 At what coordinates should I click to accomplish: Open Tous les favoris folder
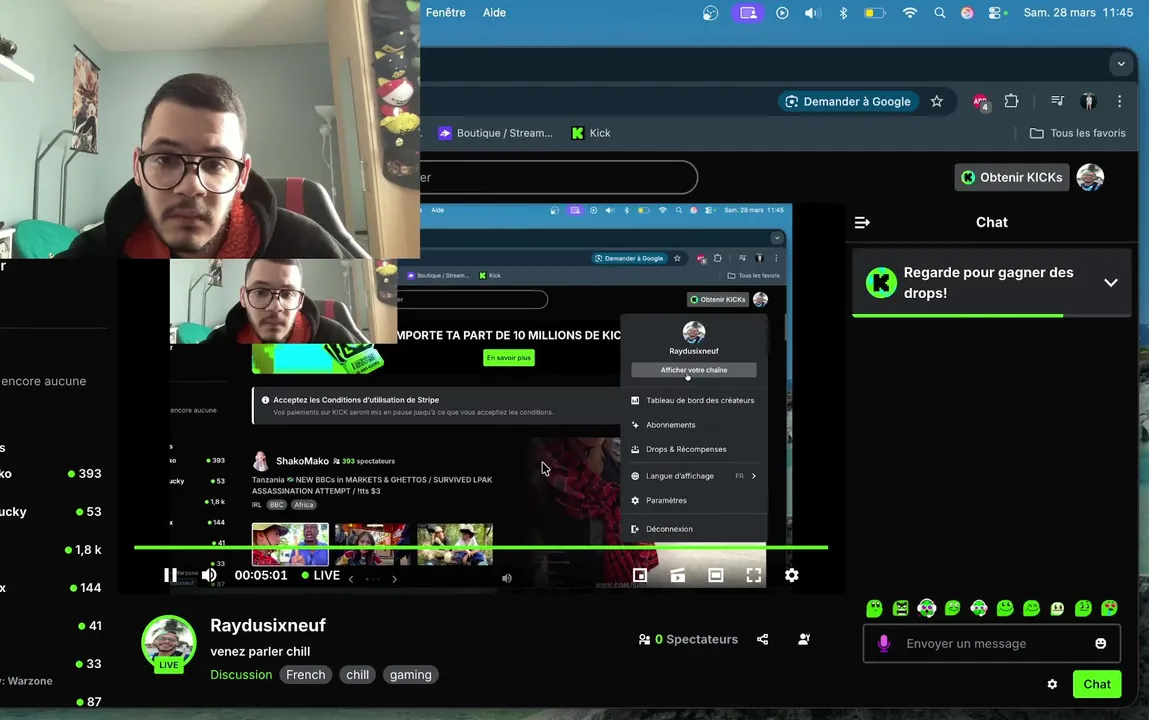pyautogui.click(x=1077, y=133)
